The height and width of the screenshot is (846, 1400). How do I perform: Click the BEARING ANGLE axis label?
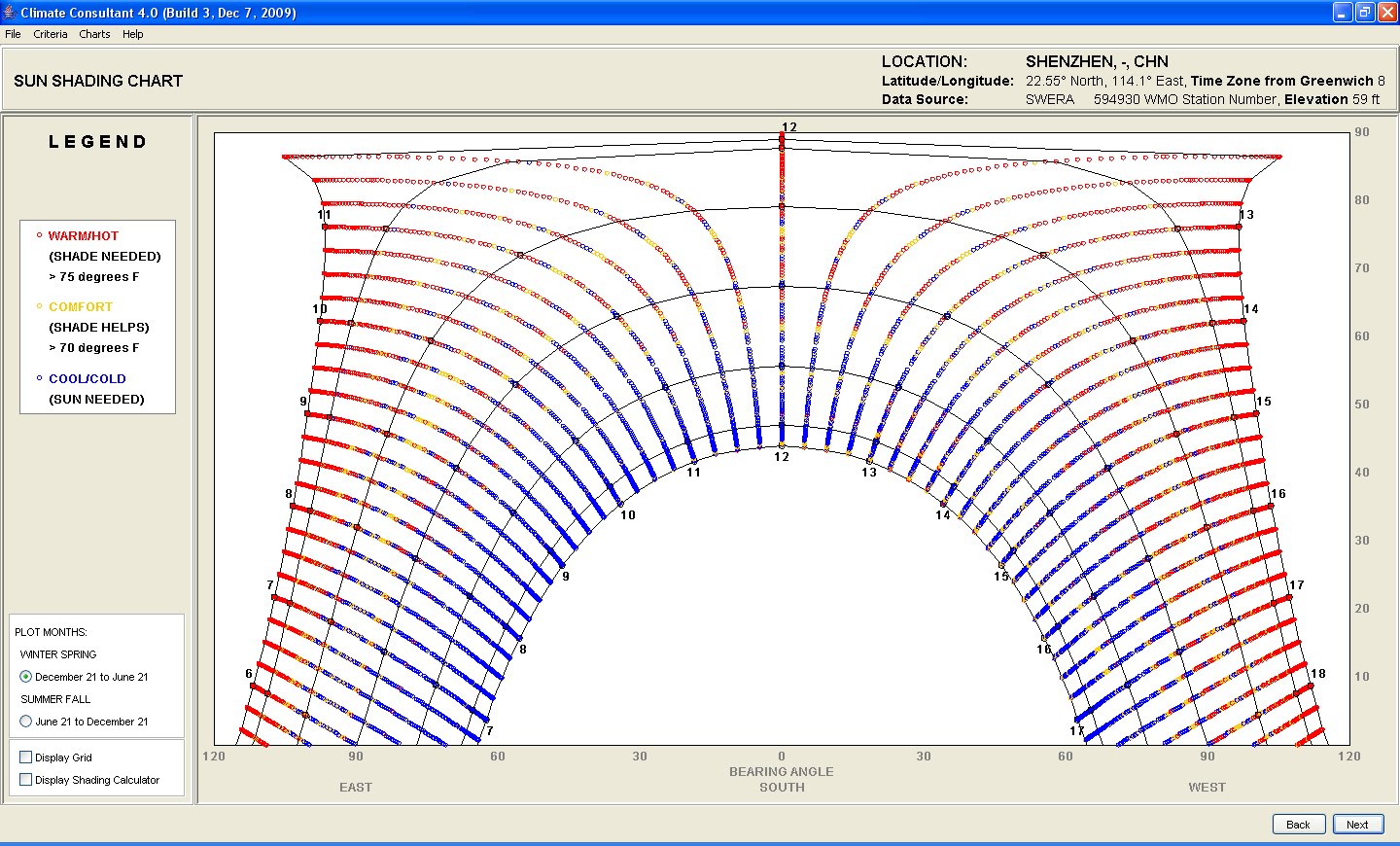pyautogui.click(x=782, y=772)
